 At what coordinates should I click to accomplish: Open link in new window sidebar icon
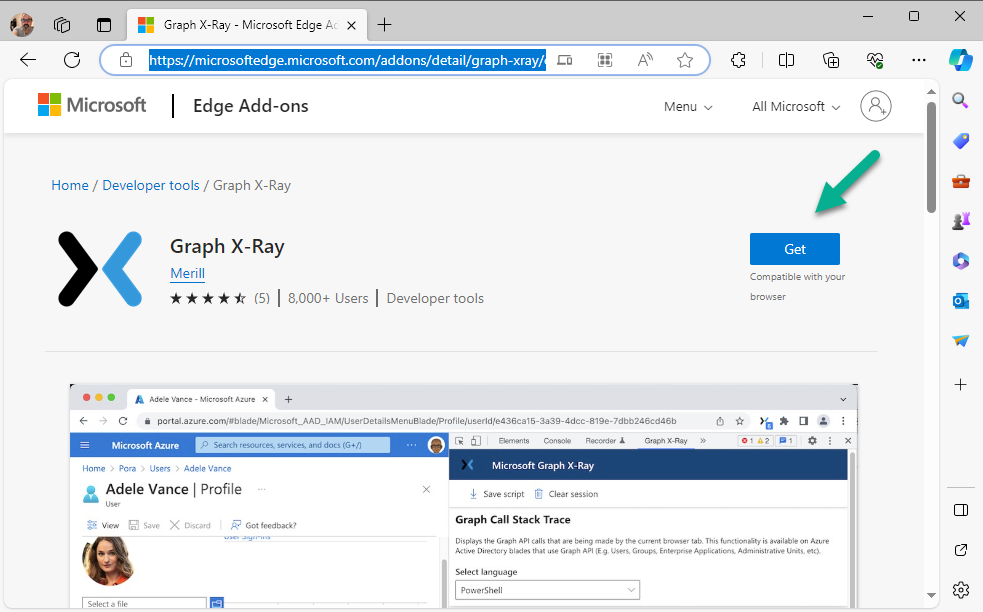pyautogui.click(x=960, y=550)
